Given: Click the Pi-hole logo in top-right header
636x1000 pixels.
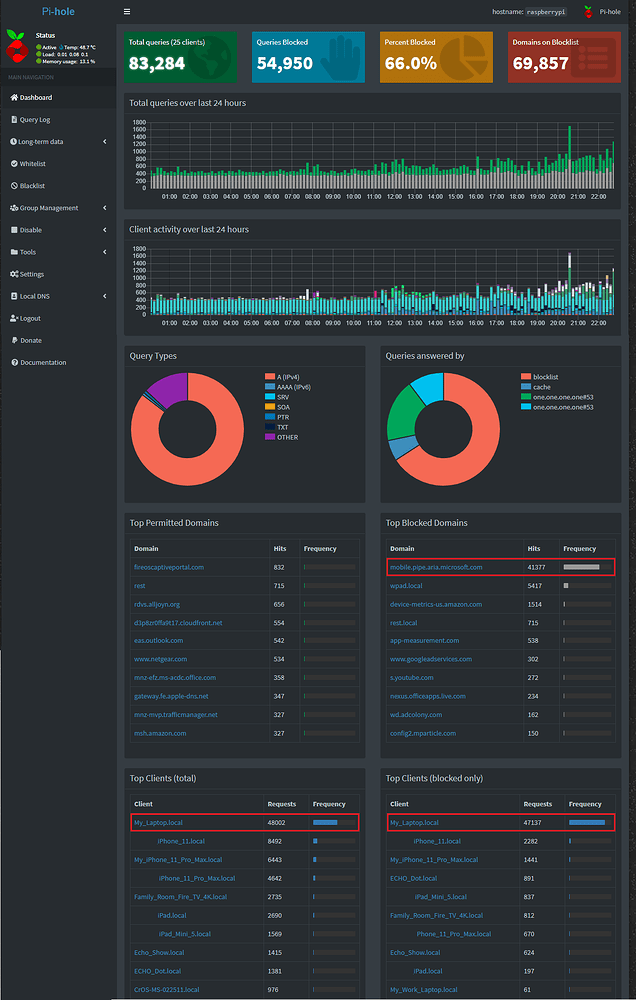Looking at the screenshot, I should tap(588, 11).
